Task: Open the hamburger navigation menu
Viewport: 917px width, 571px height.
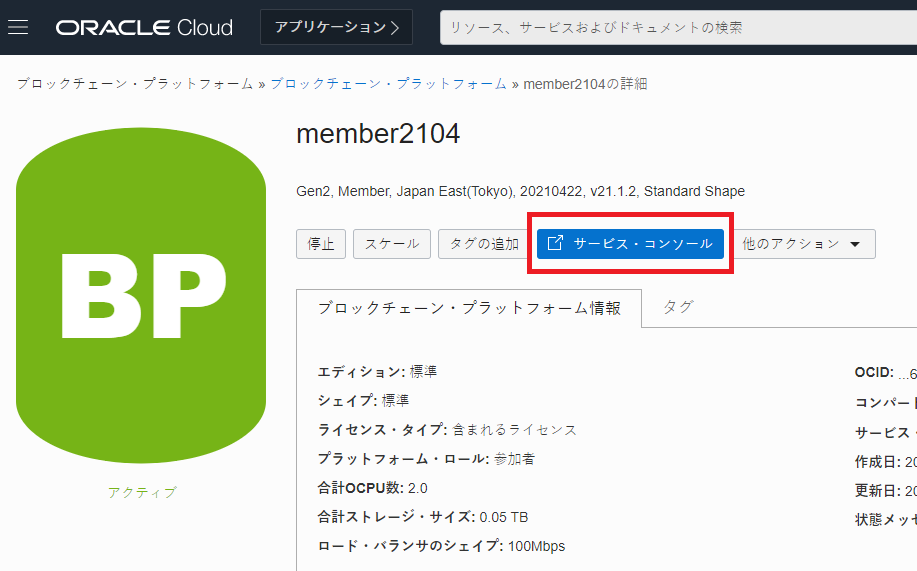Action: pos(18,27)
